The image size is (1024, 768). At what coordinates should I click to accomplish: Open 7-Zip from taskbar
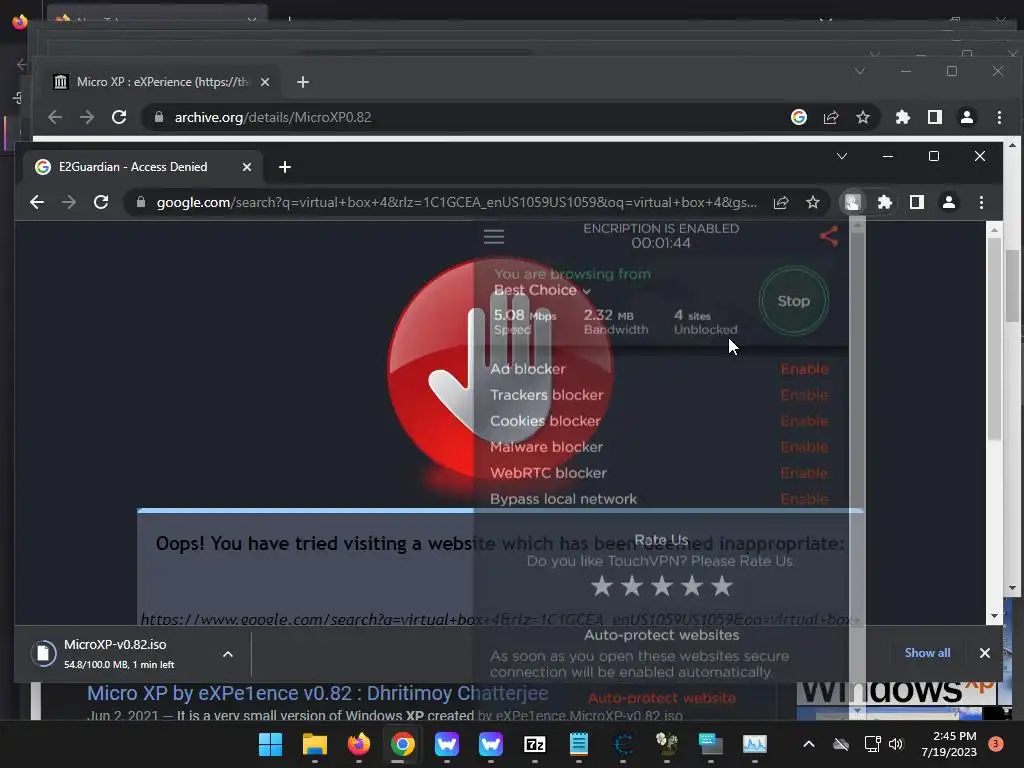534,744
